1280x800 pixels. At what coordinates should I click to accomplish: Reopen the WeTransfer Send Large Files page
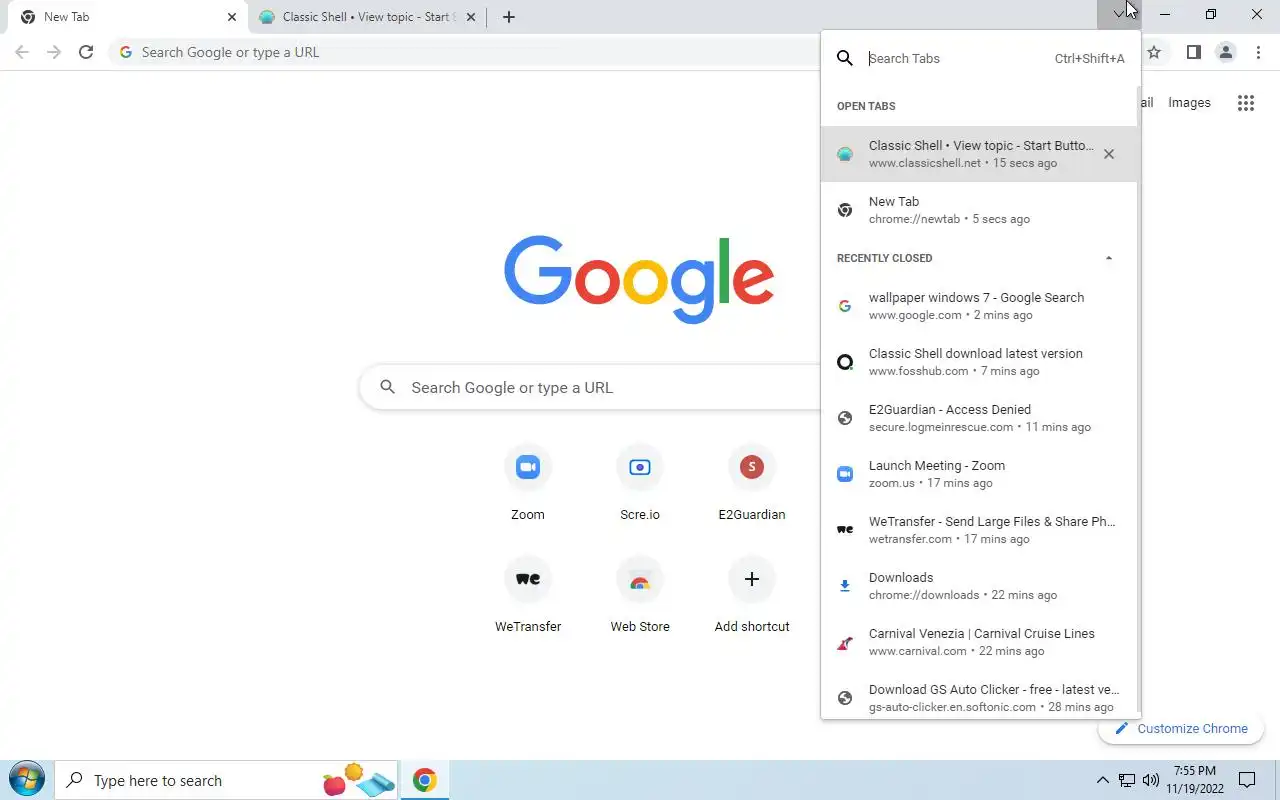click(979, 530)
